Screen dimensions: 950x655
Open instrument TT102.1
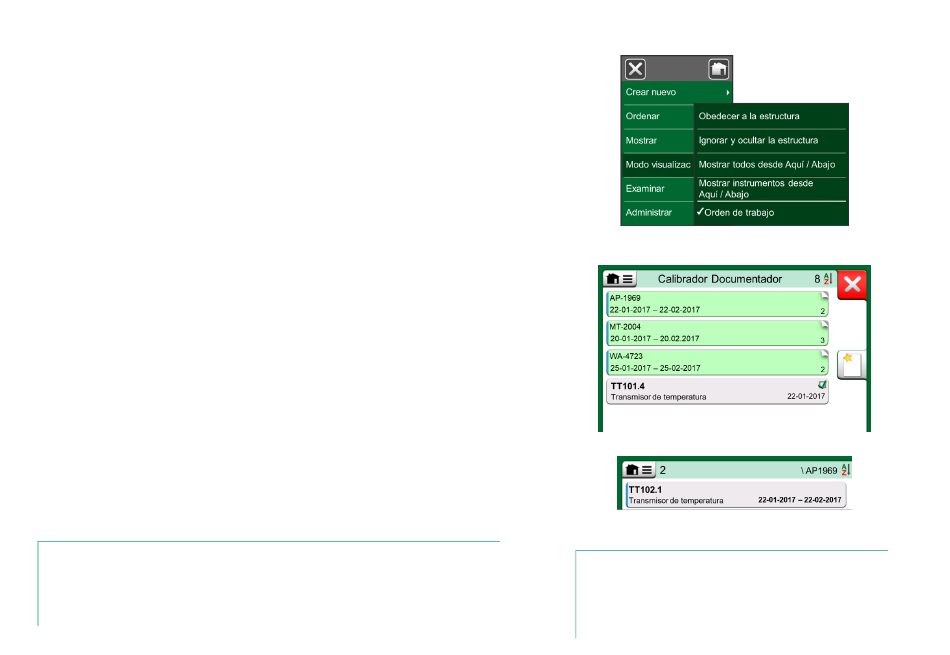736,495
